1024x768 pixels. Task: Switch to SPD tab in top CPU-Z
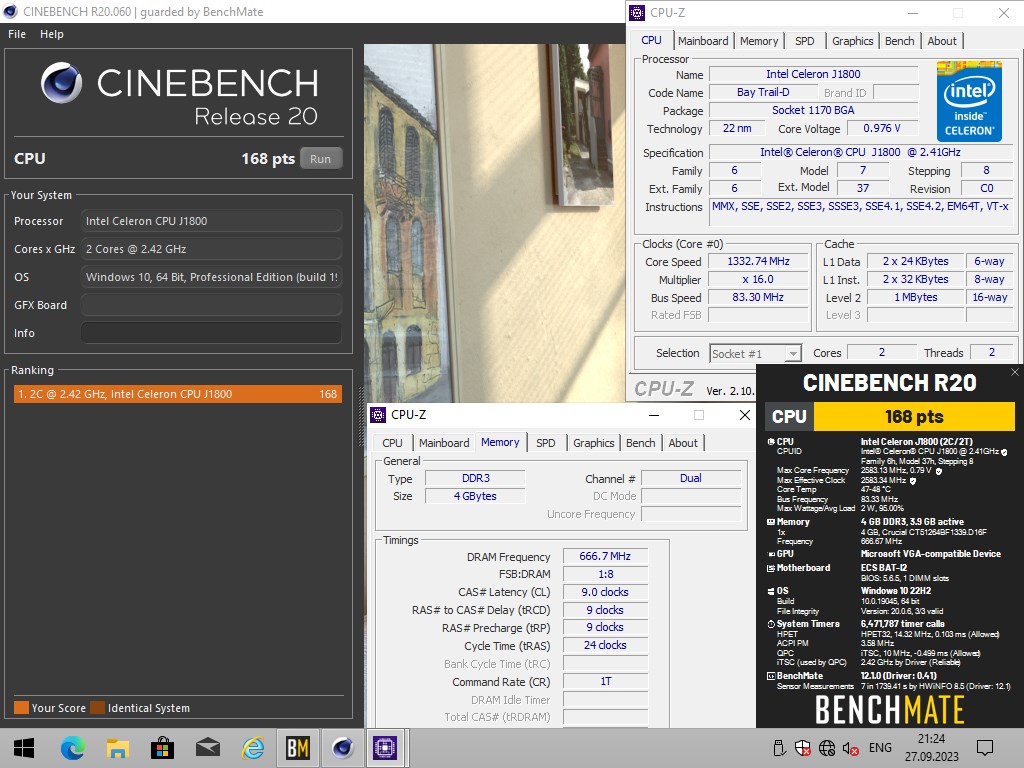pos(805,40)
